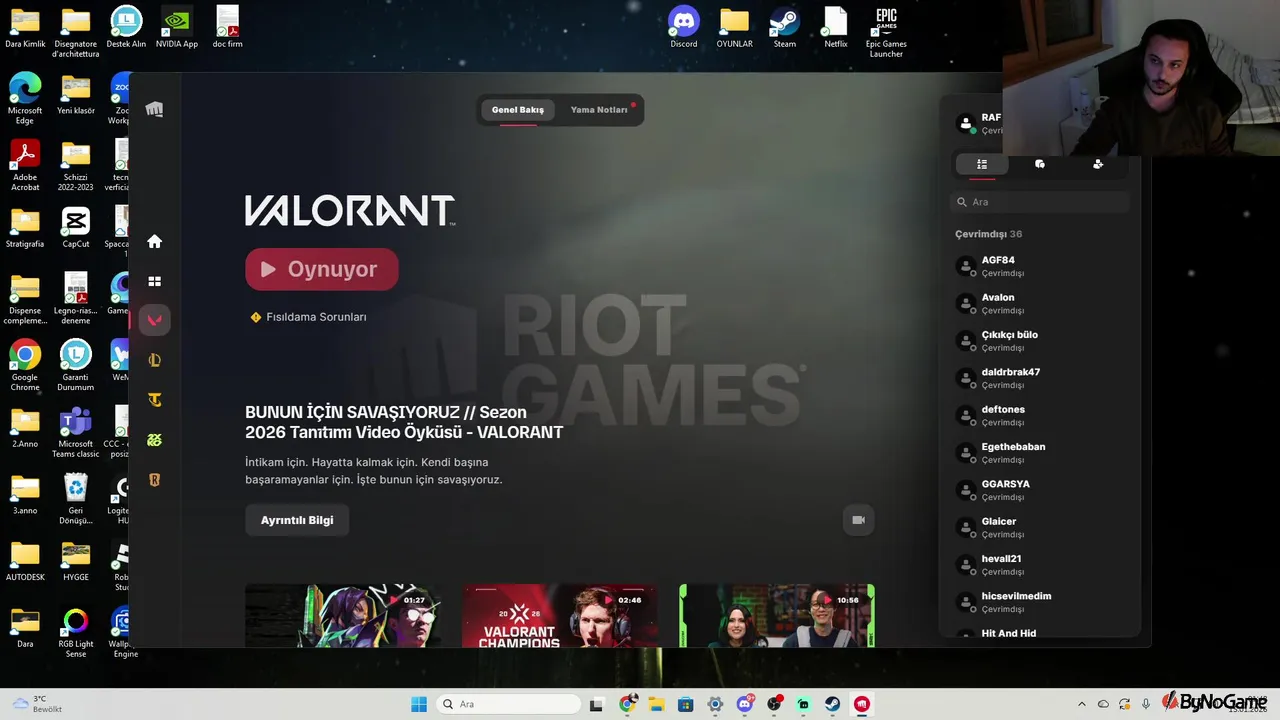Open Adobe Acrobat desktop shortcut
Image resolution: width=1280 pixels, height=720 pixels.
click(x=25, y=165)
